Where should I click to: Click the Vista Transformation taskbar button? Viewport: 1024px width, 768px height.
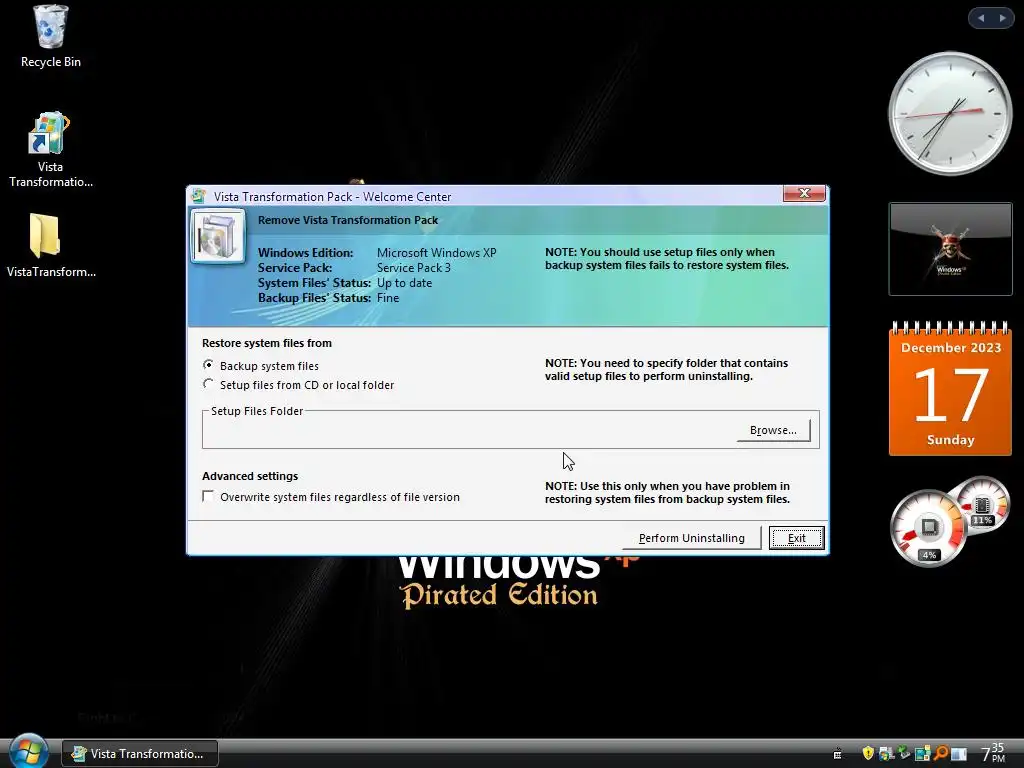(140, 753)
